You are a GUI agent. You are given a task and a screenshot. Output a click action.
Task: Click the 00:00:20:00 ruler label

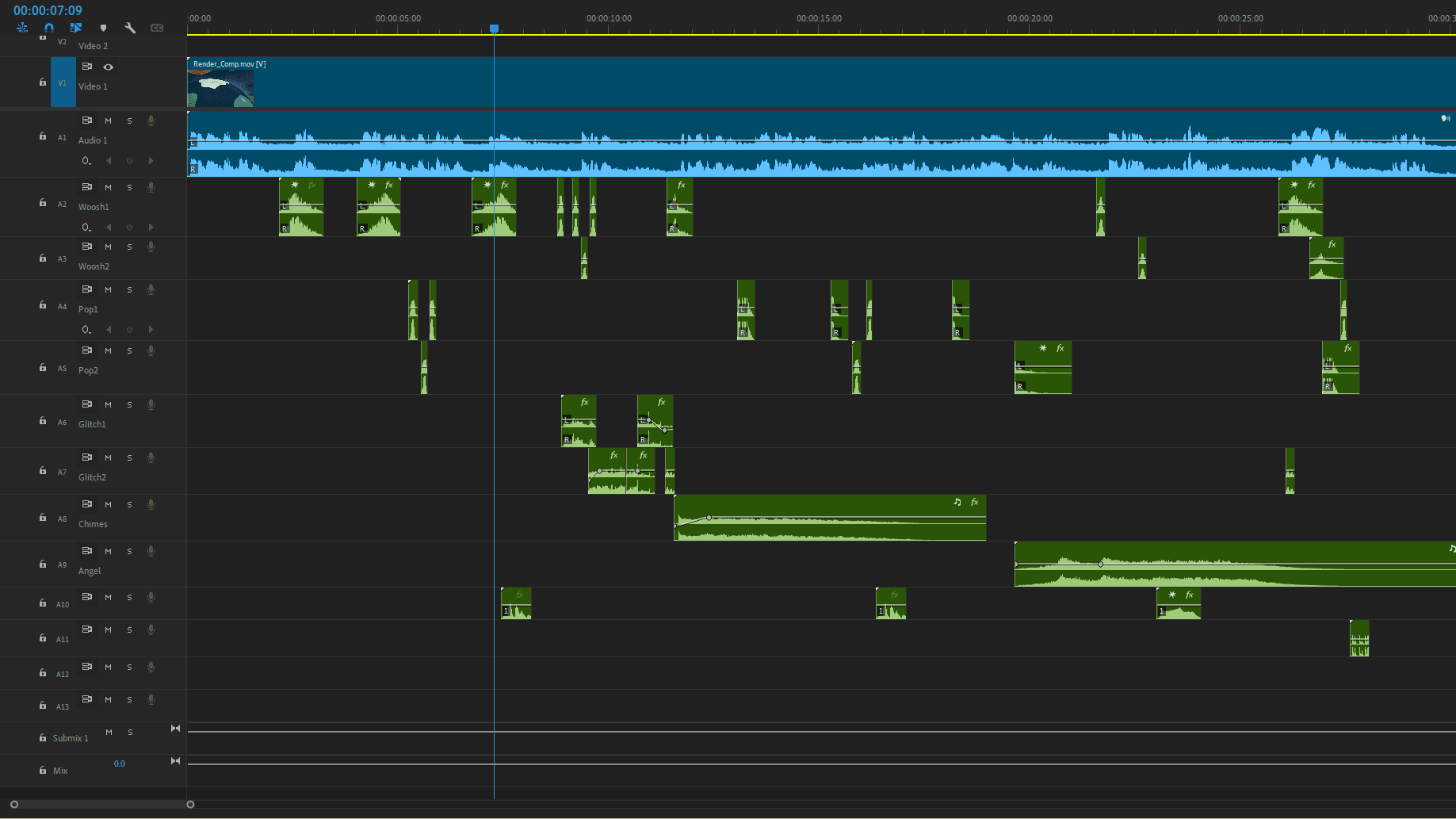[1030, 18]
